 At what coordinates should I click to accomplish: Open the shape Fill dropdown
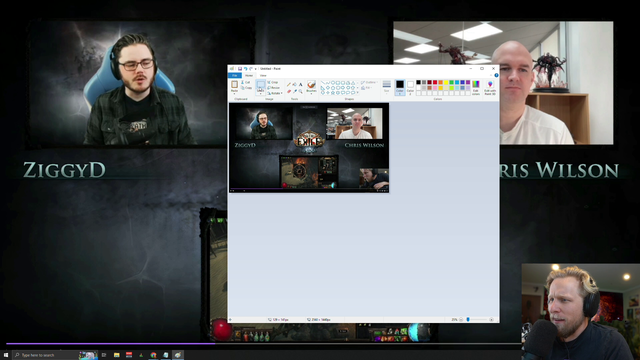coord(366,88)
